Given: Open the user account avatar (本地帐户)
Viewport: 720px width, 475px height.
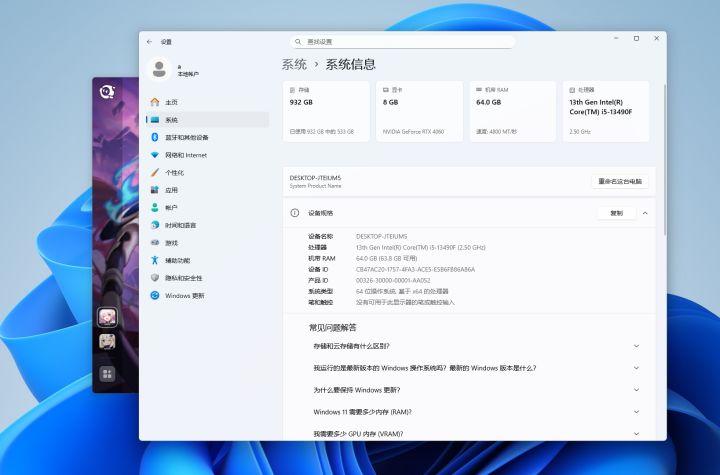Looking at the screenshot, I should 159,69.
